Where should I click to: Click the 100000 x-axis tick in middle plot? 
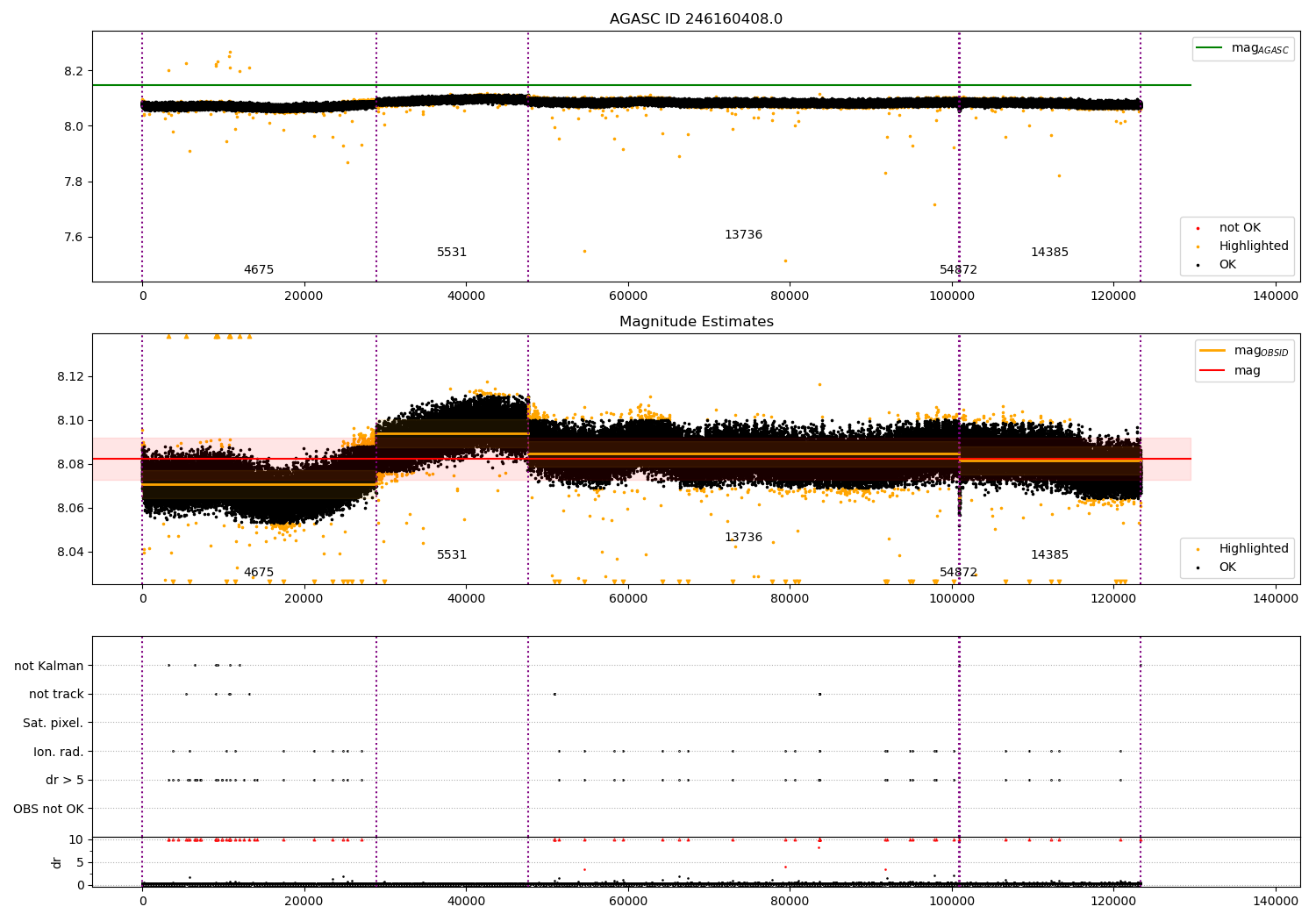952,599
